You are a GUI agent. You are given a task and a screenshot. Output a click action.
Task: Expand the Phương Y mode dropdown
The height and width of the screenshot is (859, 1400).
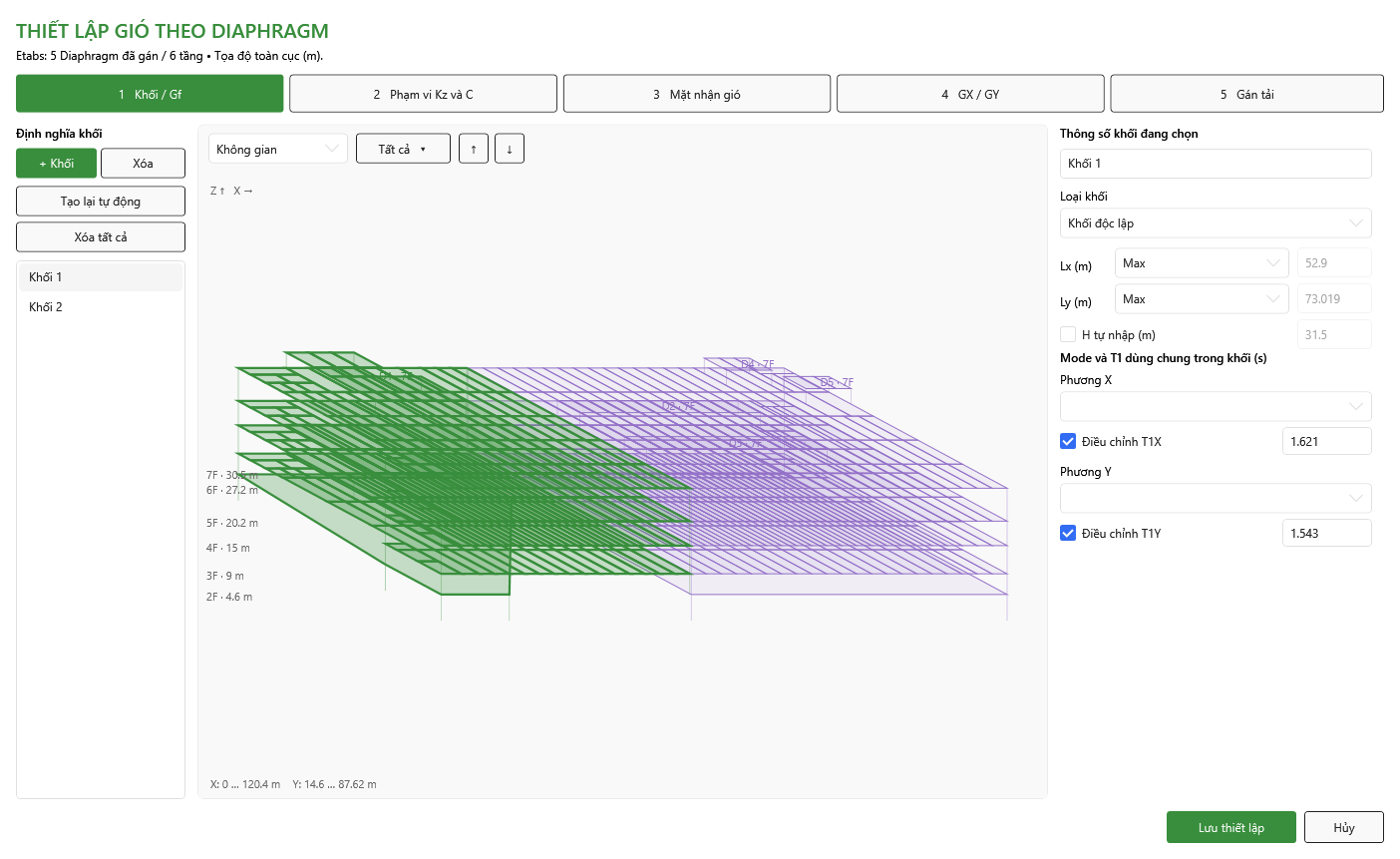coord(1216,498)
